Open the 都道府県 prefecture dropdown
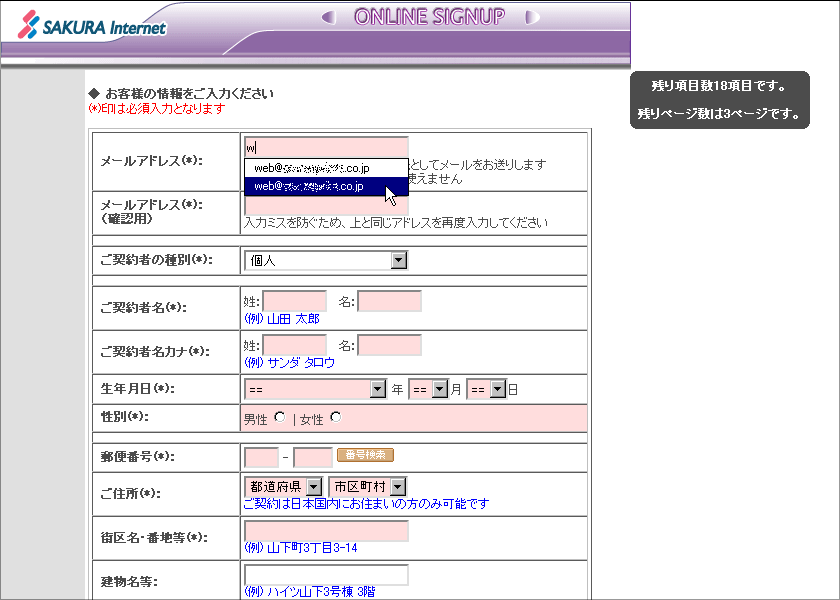 283,486
